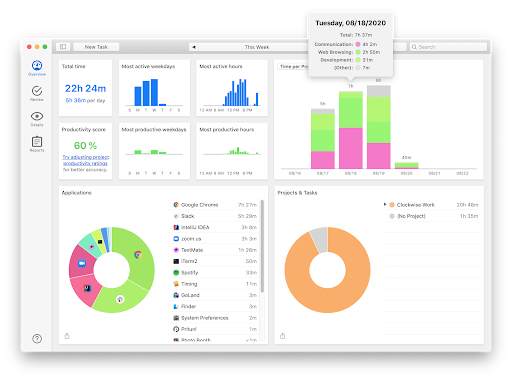Image resolution: width=512 pixels, height=380 pixels.
Task: Open the Overview section in sidebar
Action: coord(37,68)
